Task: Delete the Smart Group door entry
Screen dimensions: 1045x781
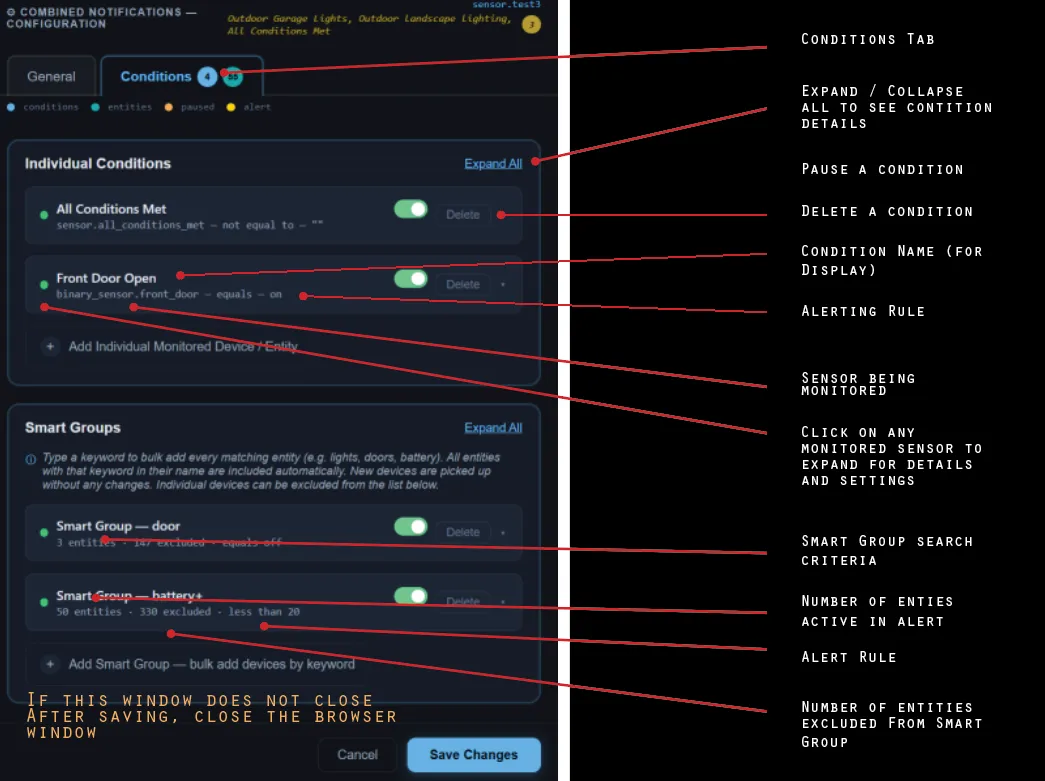Action: (x=463, y=532)
